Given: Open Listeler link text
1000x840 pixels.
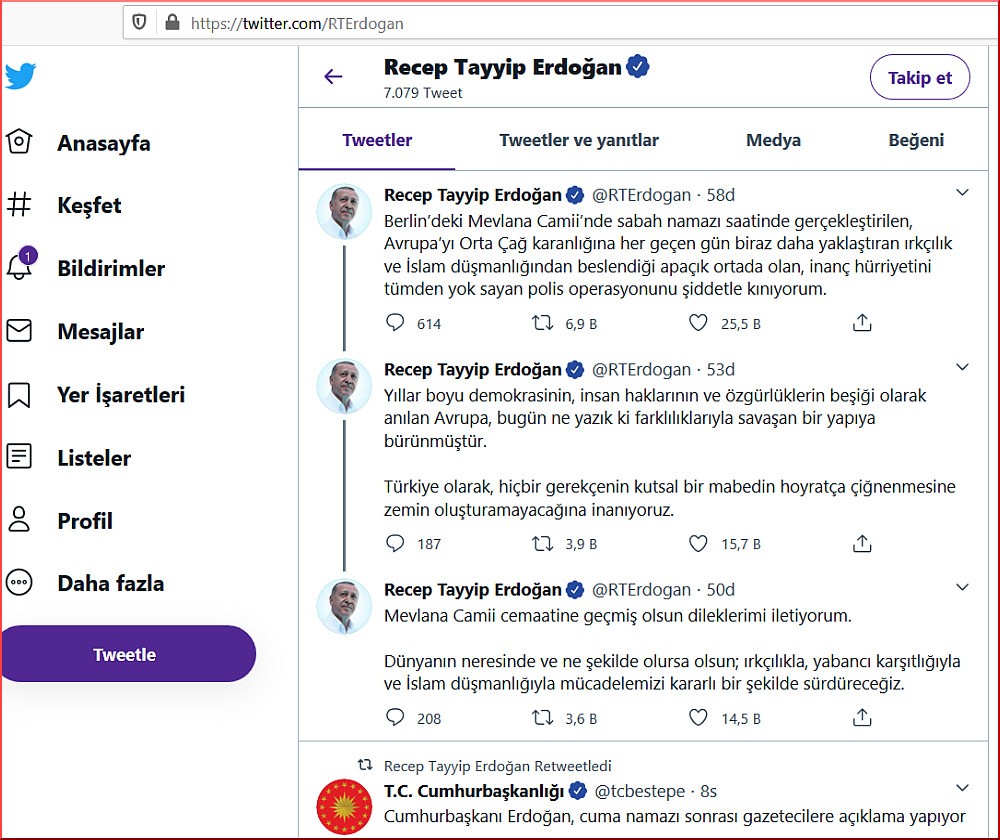Looking at the screenshot, I should point(94,458).
